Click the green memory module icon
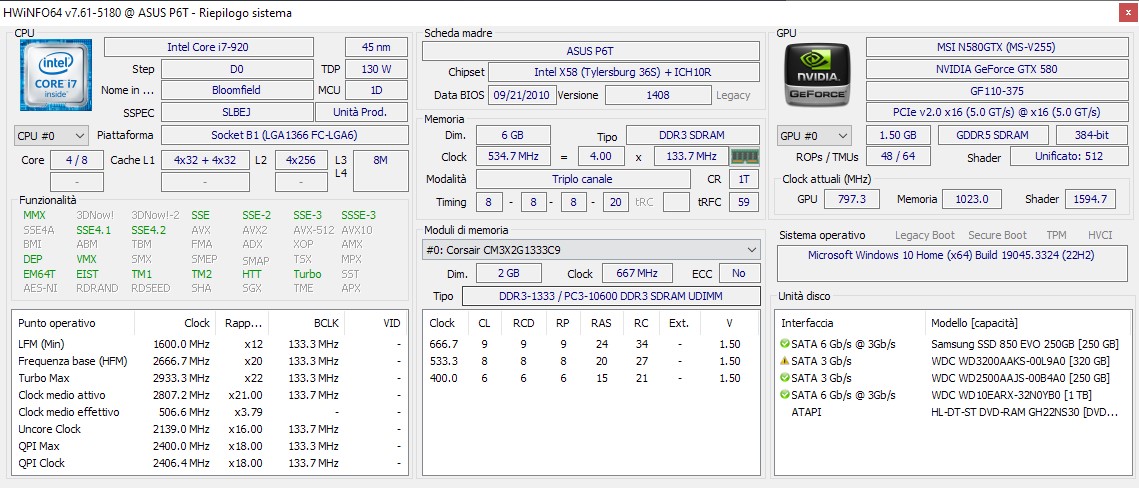Viewport: 1139px width, 488px height. pos(745,157)
